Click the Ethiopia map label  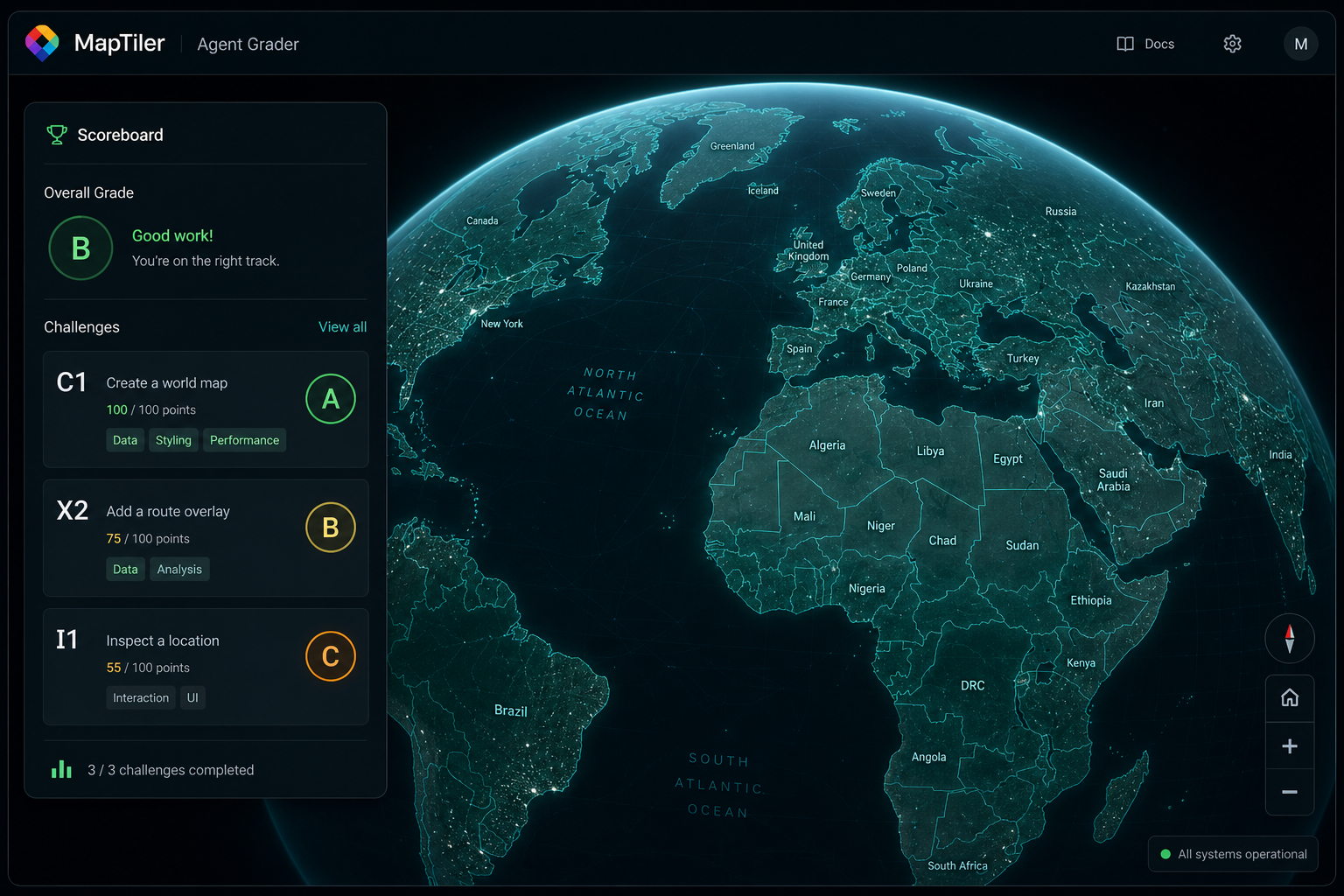(x=1091, y=600)
